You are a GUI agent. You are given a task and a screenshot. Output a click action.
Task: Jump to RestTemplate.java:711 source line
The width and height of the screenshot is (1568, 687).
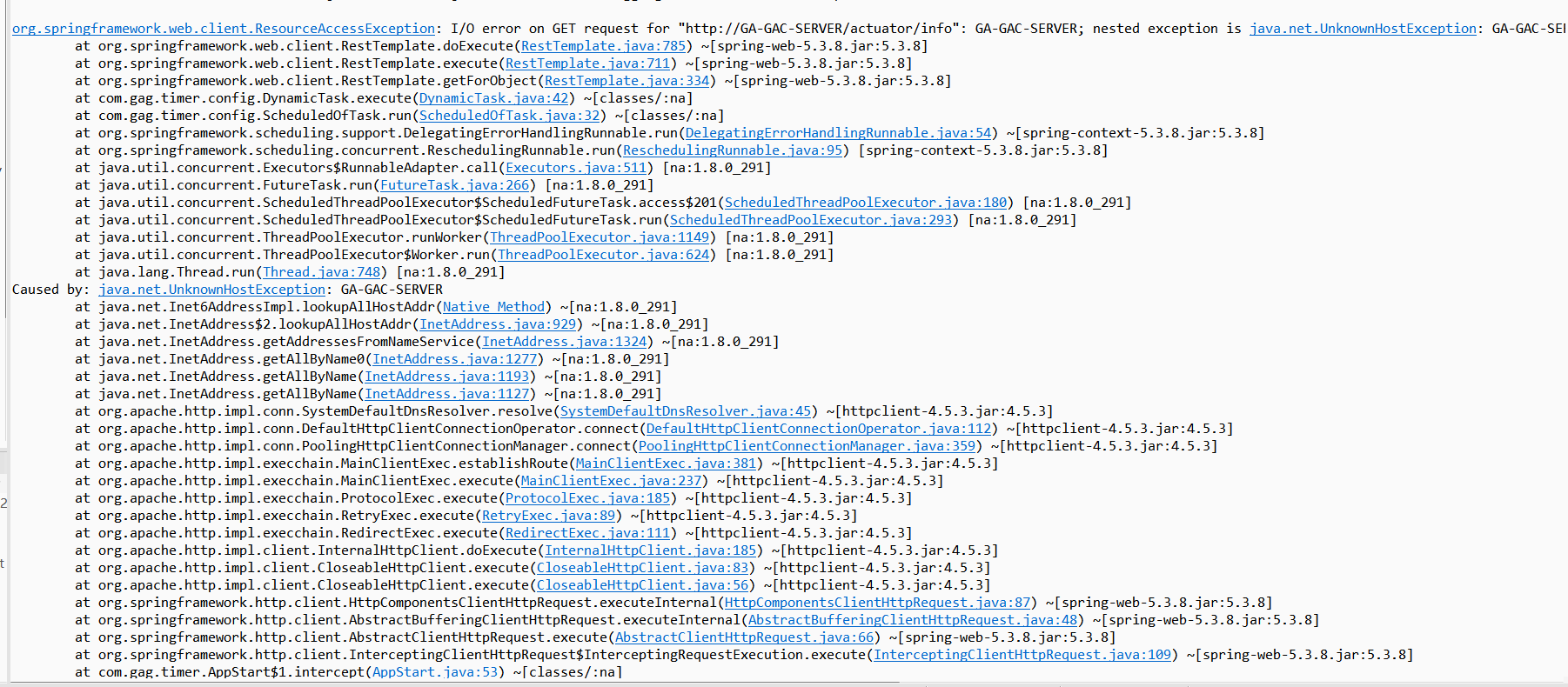click(588, 63)
